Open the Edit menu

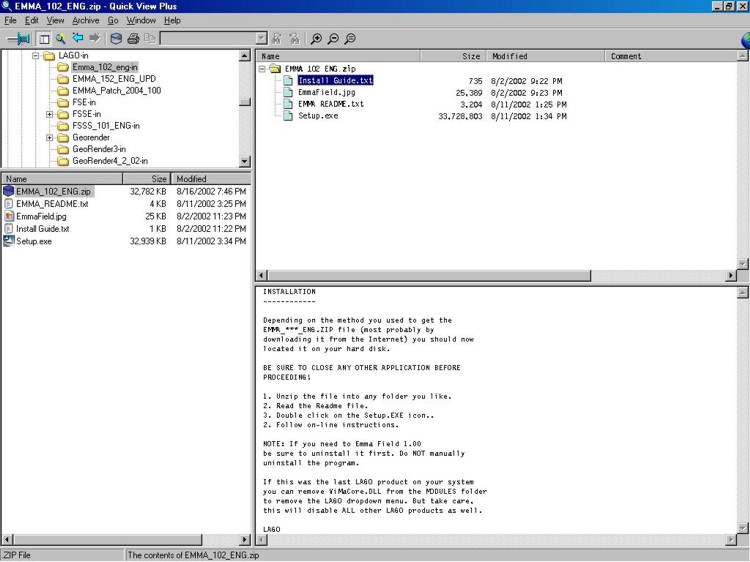point(32,21)
